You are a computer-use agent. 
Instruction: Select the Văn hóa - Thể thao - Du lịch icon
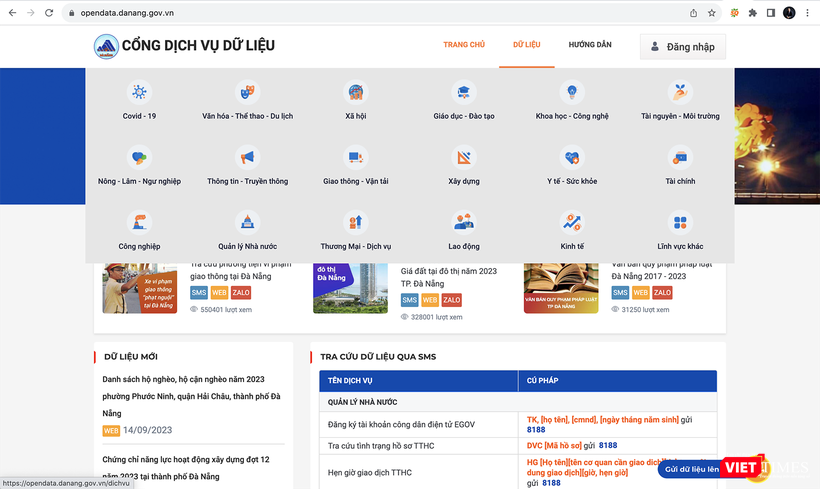tap(247, 93)
